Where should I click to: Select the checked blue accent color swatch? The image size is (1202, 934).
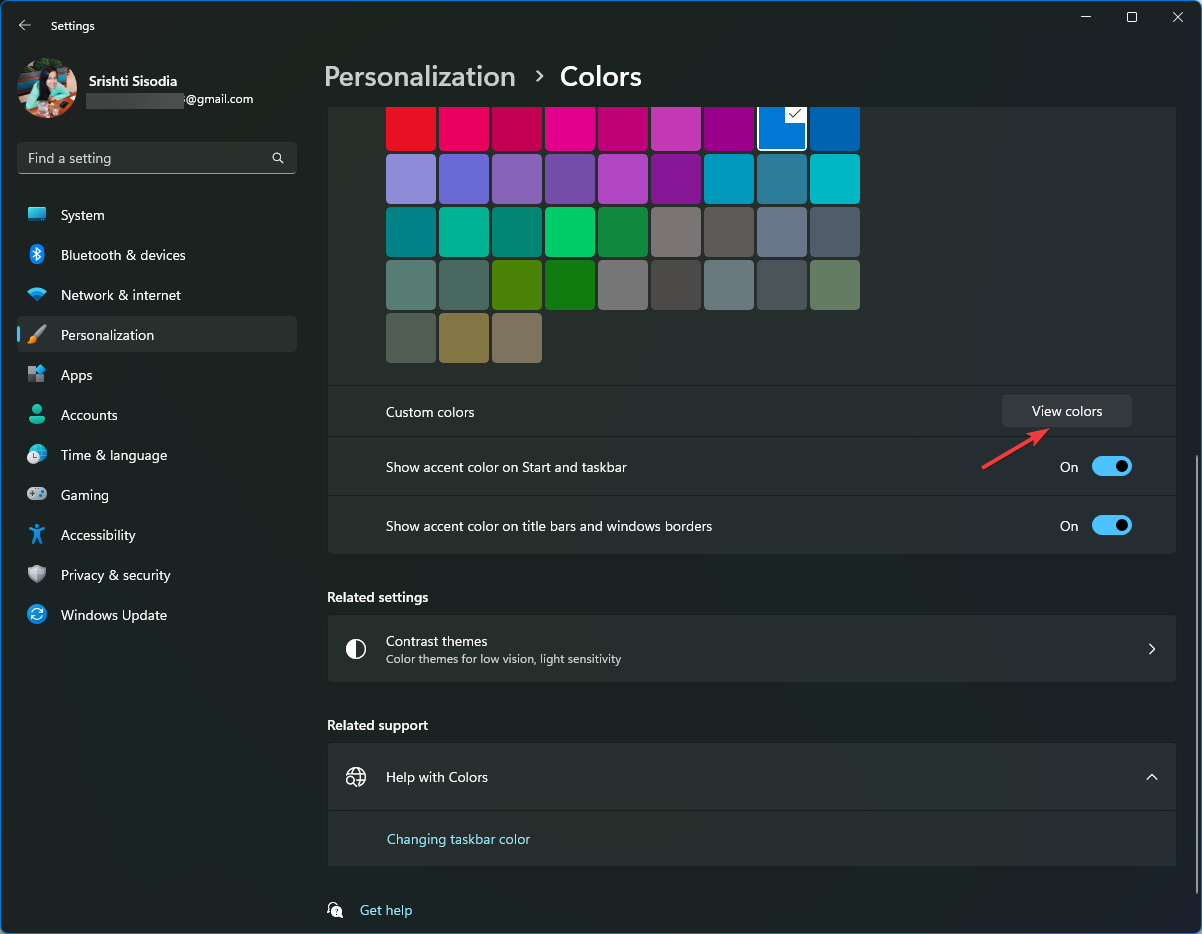[782, 128]
